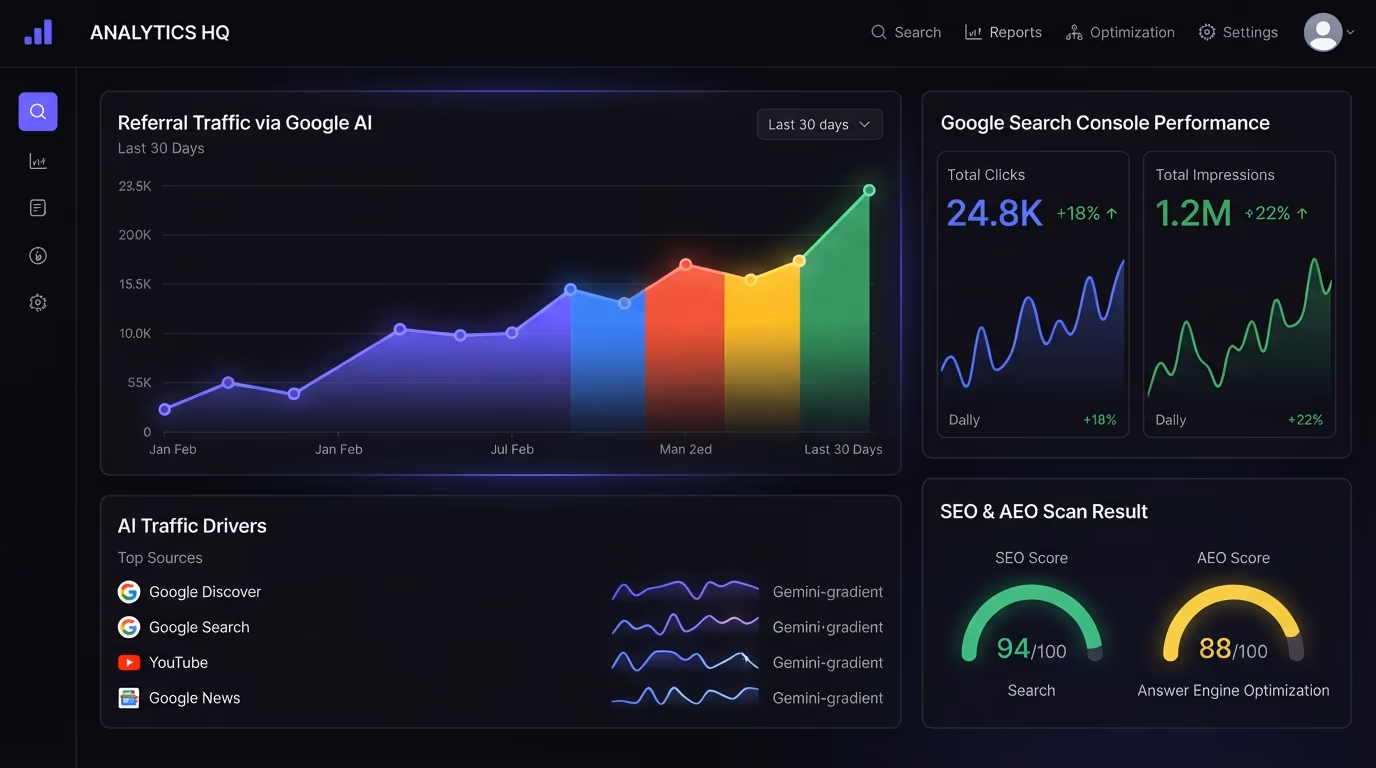The height and width of the screenshot is (768, 1376).
Task: Click the Google icon beside Google Search
Action: (129, 627)
